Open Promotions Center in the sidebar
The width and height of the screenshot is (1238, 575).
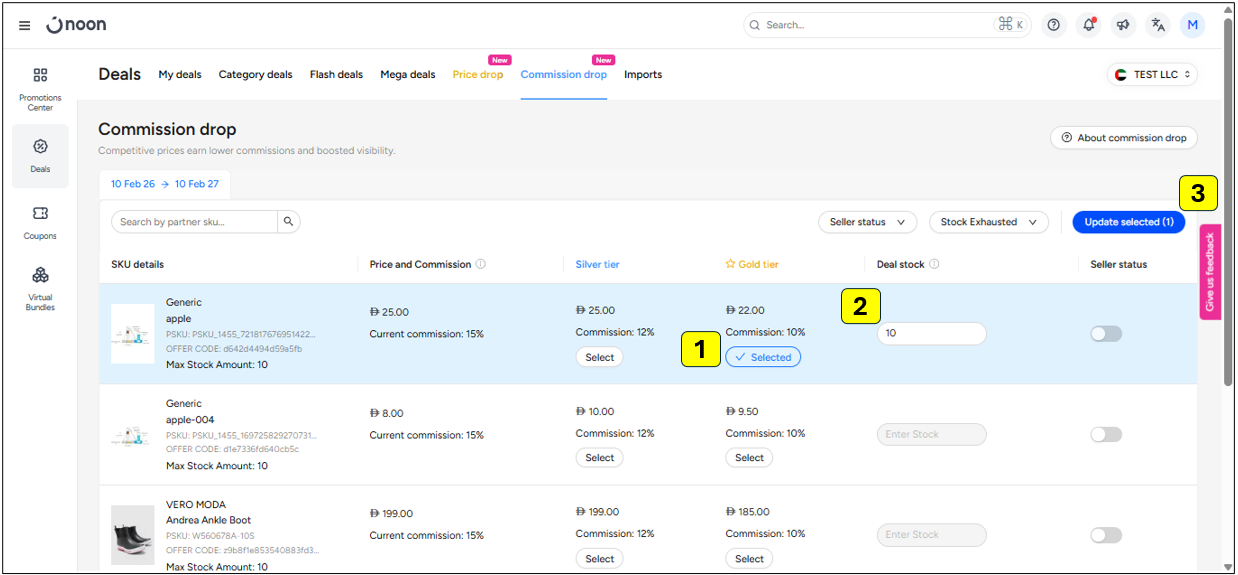(40, 87)
